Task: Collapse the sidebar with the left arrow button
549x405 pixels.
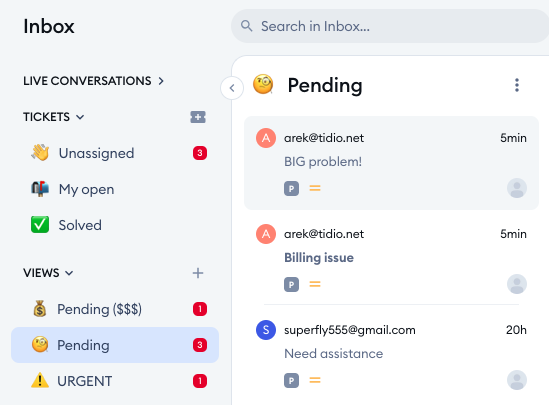Action: point(232,88)
